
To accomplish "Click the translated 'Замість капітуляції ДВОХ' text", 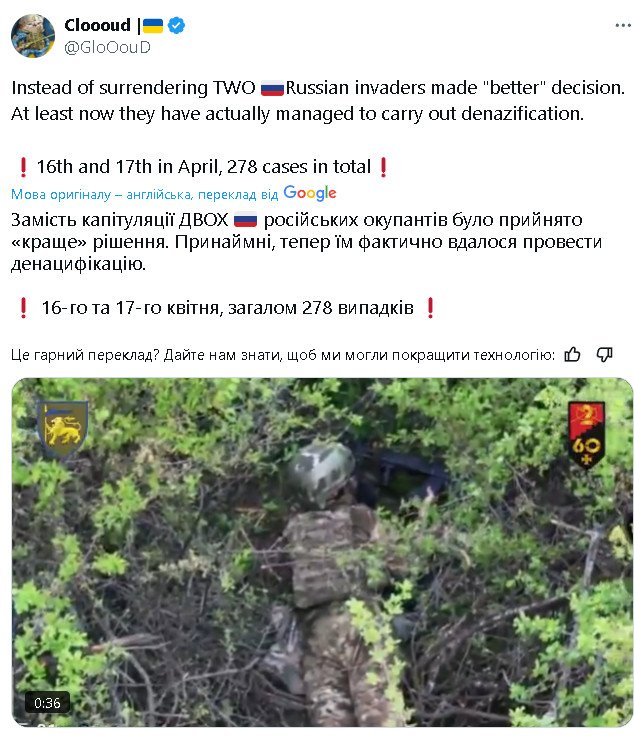I will [x=120, y=220].
